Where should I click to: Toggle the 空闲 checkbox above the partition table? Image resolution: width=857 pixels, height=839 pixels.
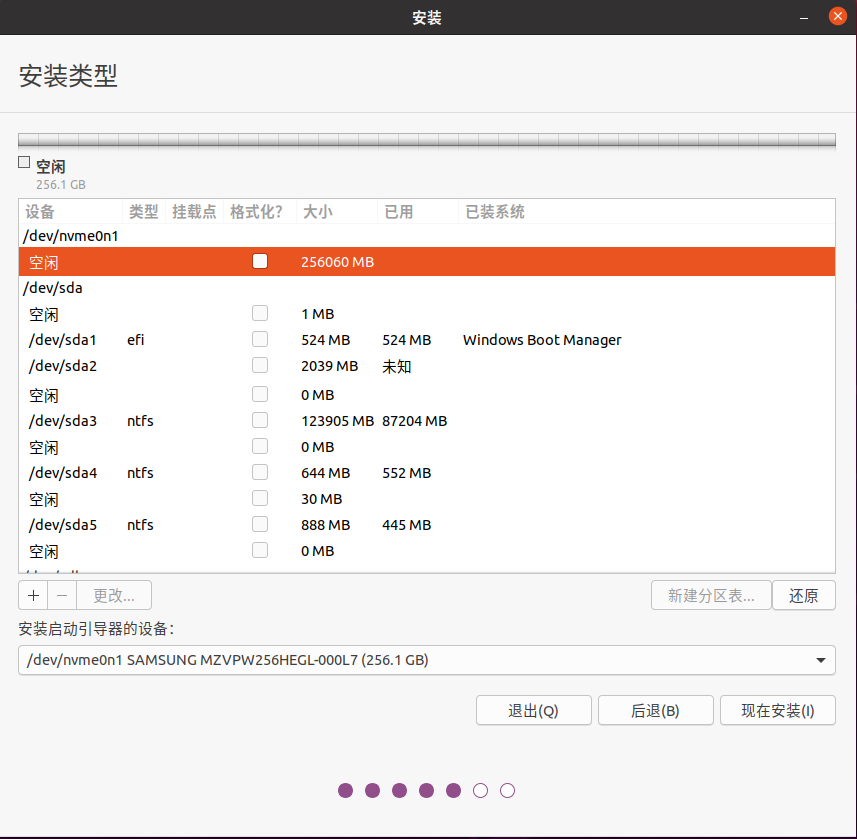(23, 161)
